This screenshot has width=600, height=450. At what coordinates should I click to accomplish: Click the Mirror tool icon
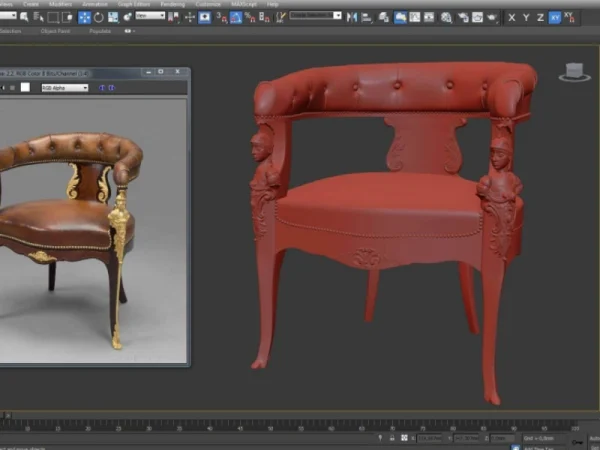[352, 17]
